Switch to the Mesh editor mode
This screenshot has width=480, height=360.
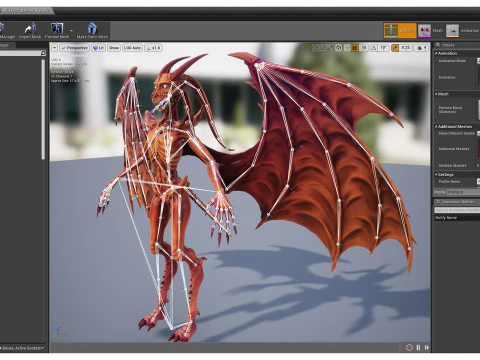(430, 31)
